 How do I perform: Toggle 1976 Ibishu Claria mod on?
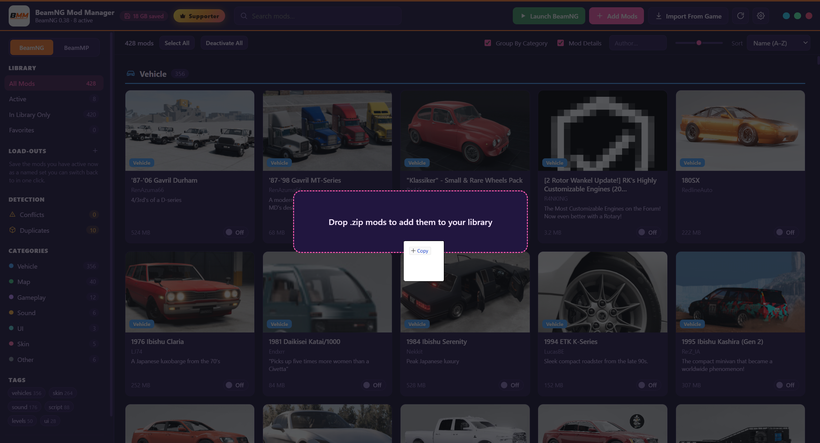point(235,385)
